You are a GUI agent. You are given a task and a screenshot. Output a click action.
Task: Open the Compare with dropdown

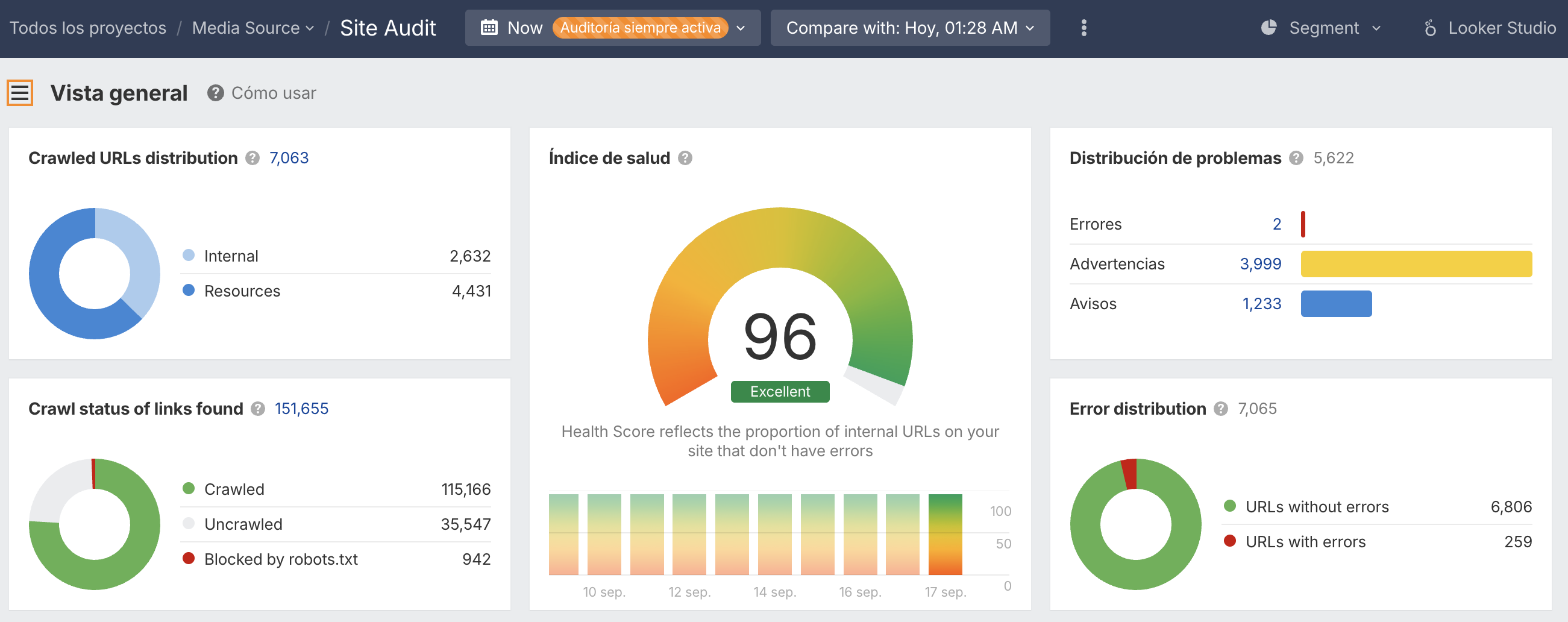tap(910, 28)
